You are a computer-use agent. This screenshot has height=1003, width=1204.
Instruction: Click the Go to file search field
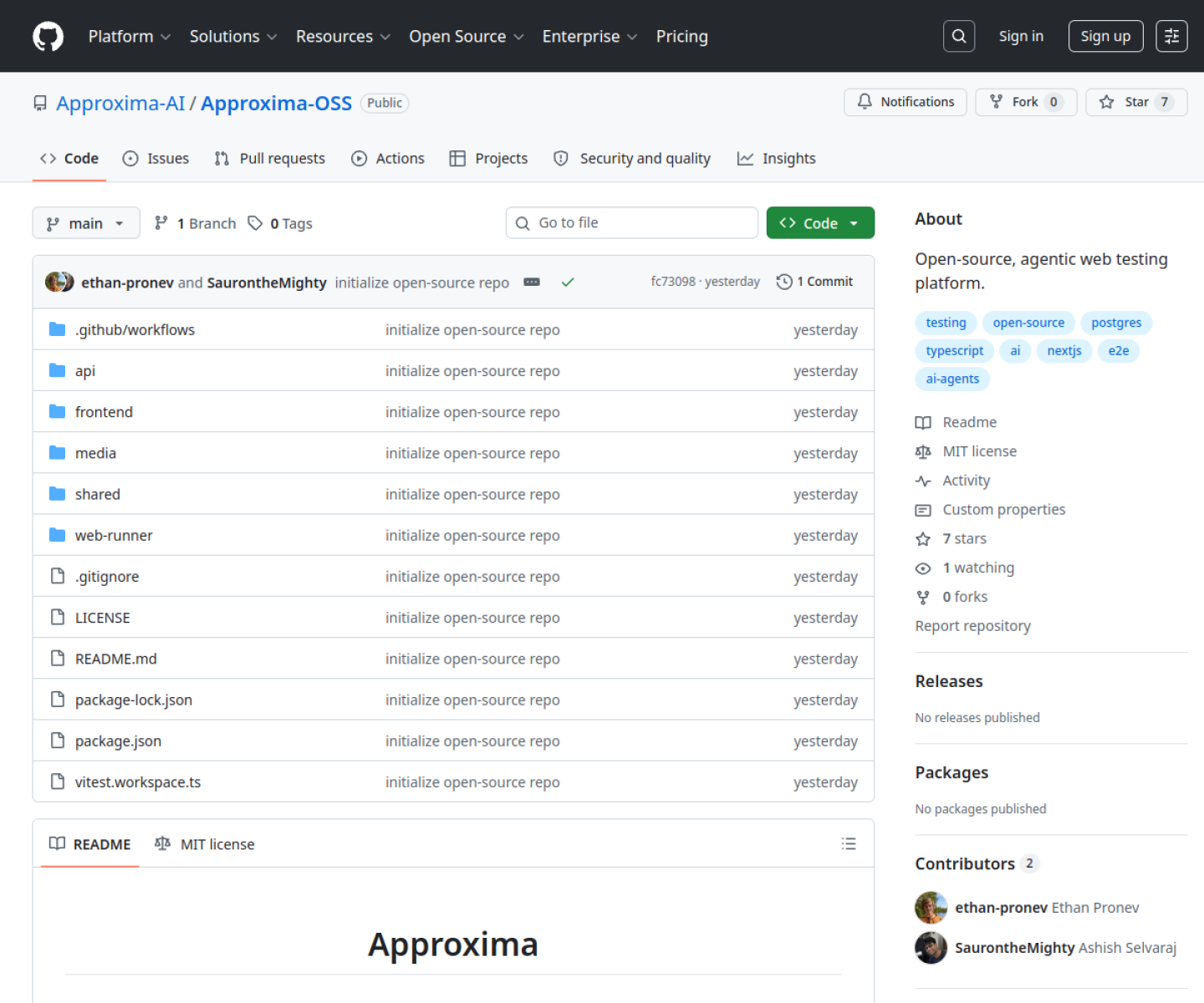[632, 223]
